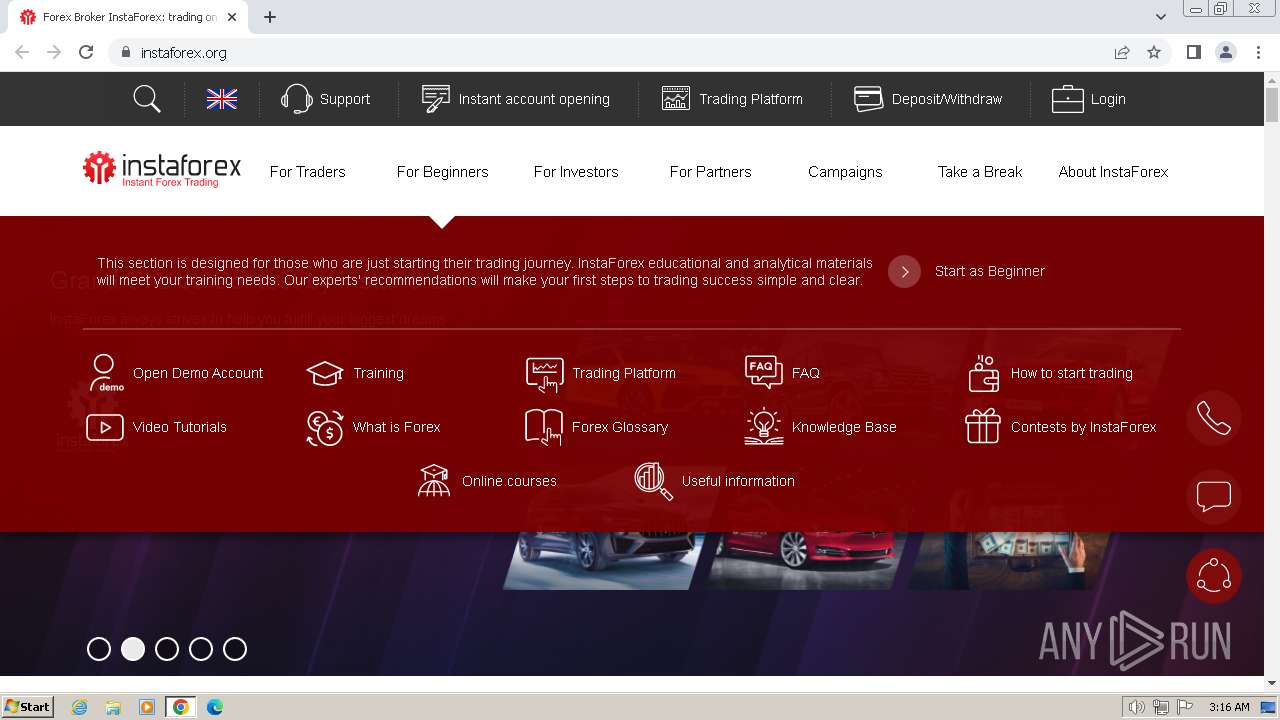The image size is (1280, 720).
Task: Click the Start as Beginner arrow button
Action: point(904,271)
